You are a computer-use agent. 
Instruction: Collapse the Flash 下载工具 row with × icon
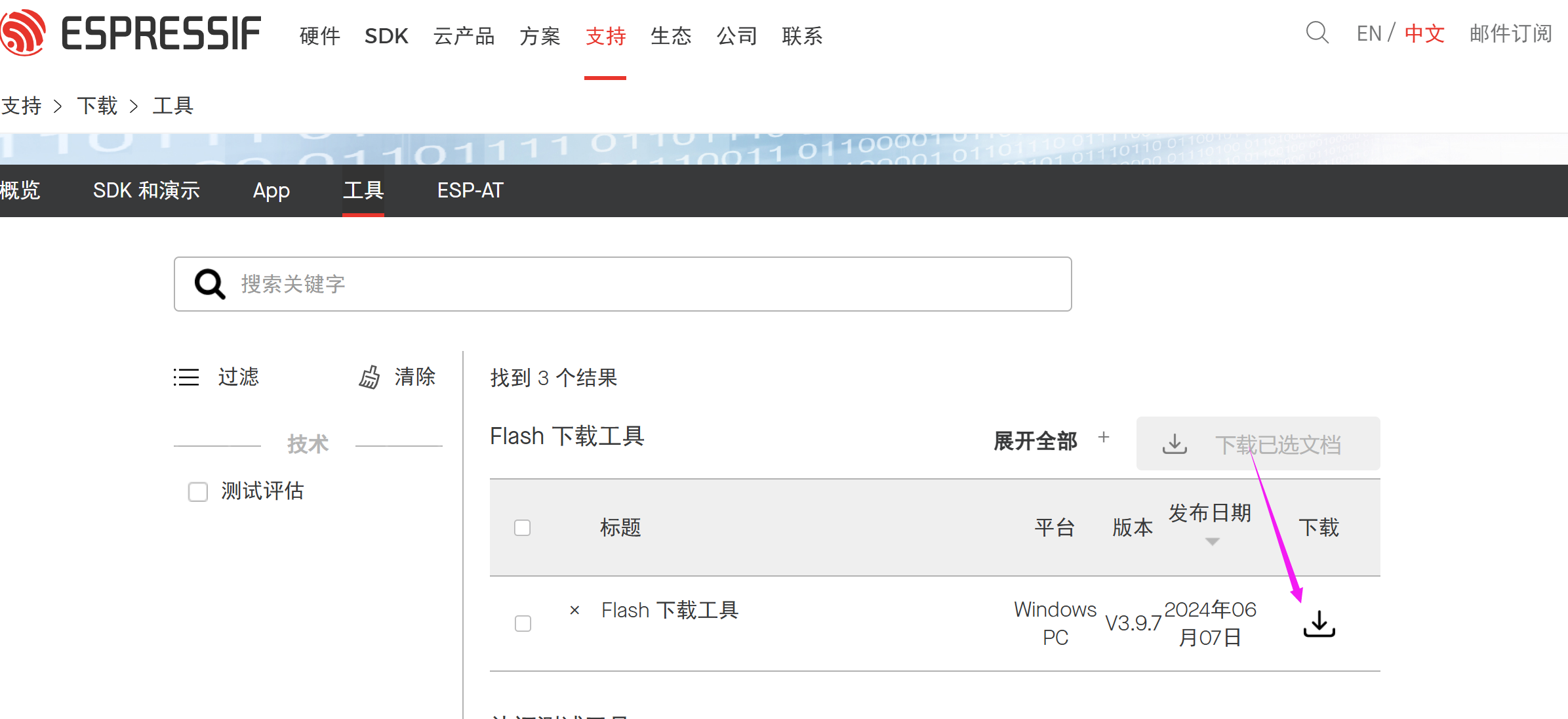[574, 610]
